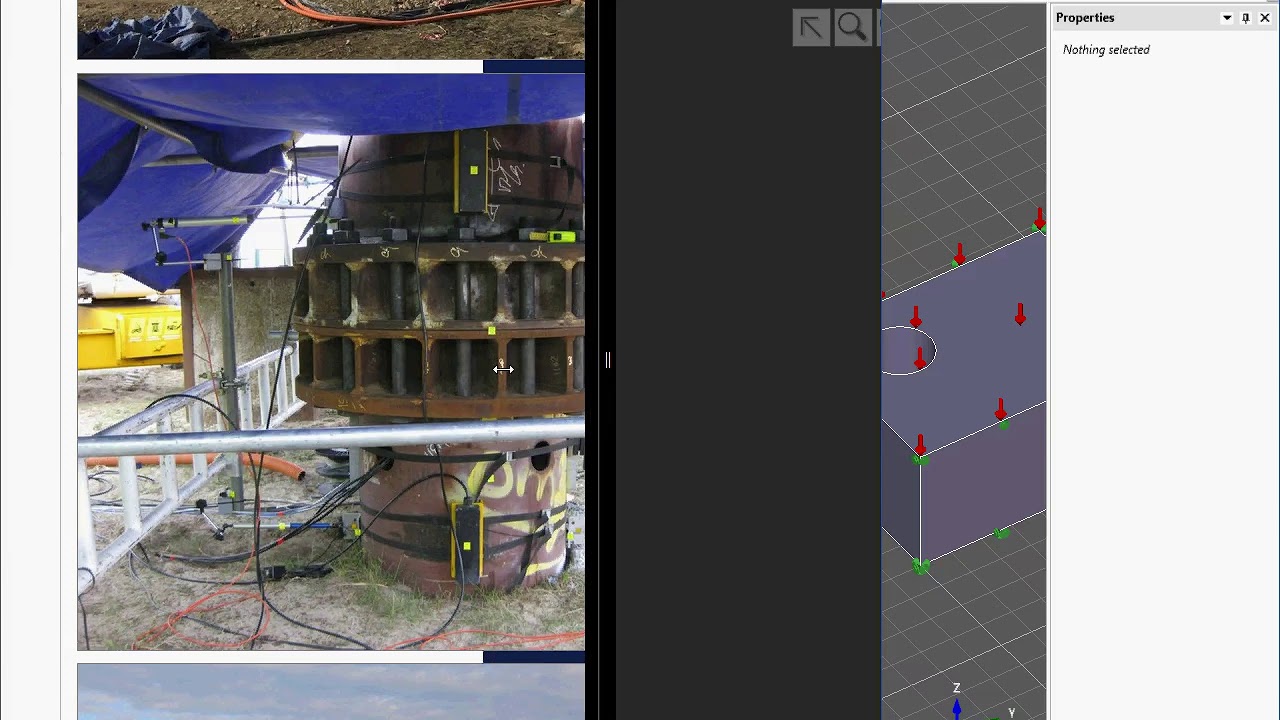1280x720 pixels.
Task: Click the diagonal arrow select tool icon
Action: pos(811,27)
